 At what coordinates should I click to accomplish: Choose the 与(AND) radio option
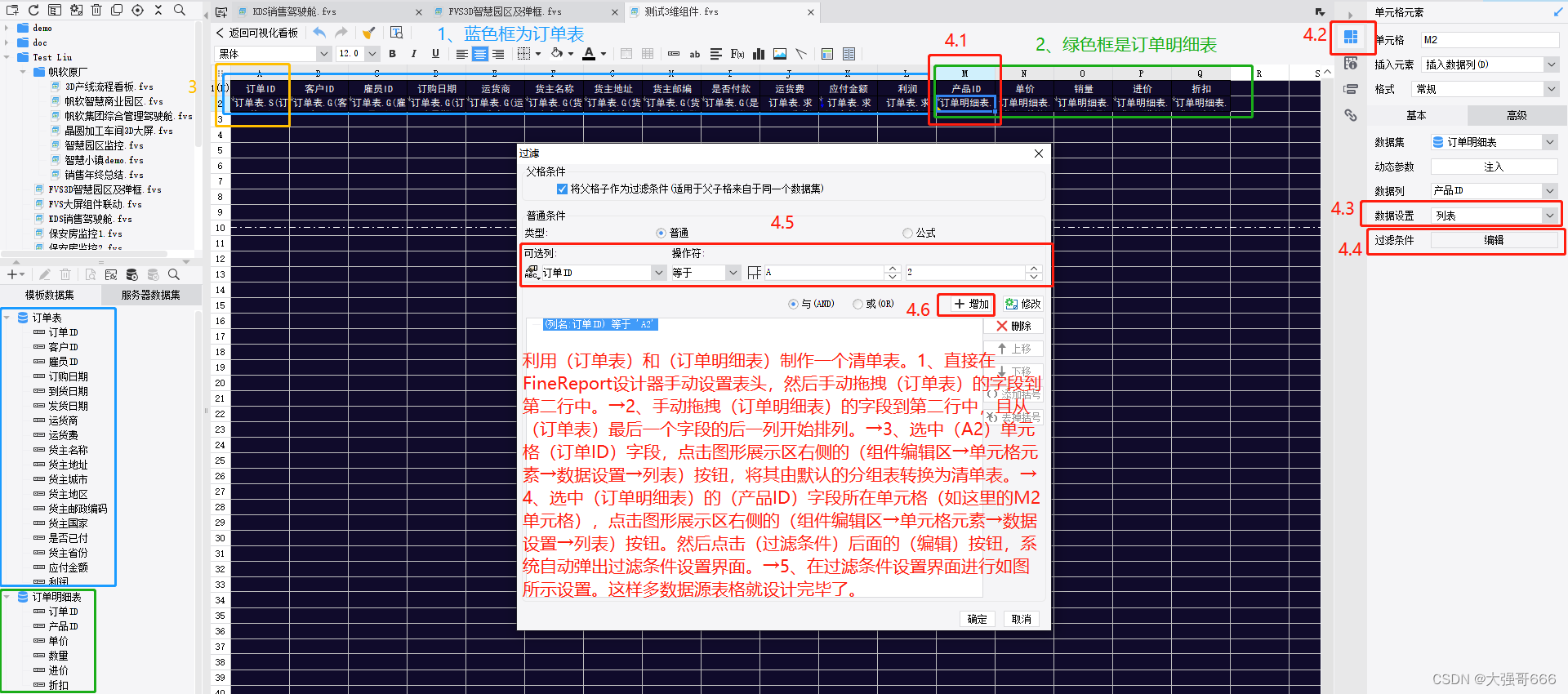coord(793,304)
